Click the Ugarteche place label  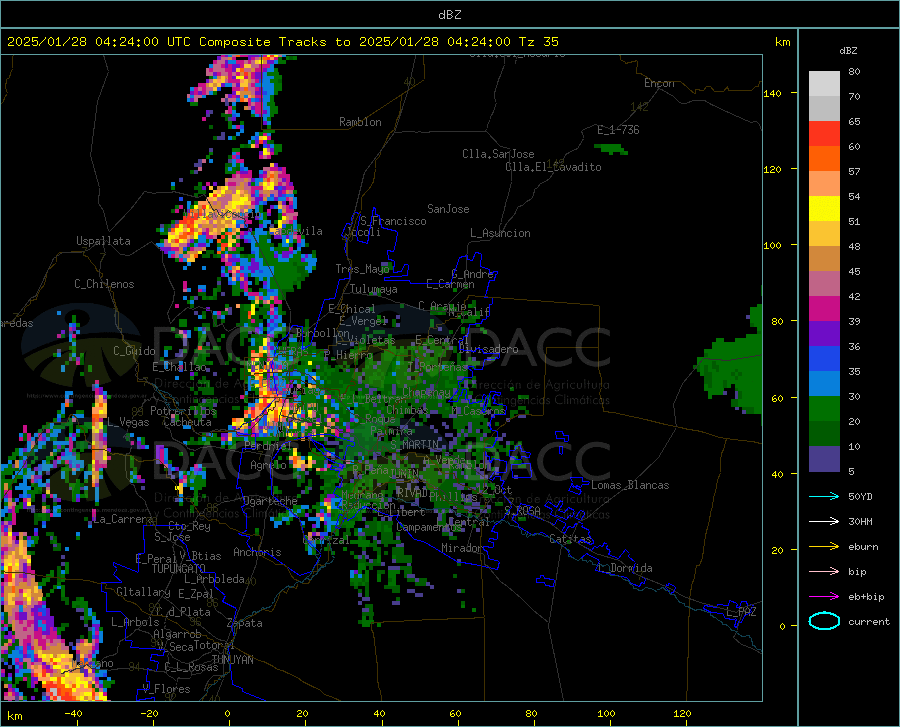(x=270, y=501)
